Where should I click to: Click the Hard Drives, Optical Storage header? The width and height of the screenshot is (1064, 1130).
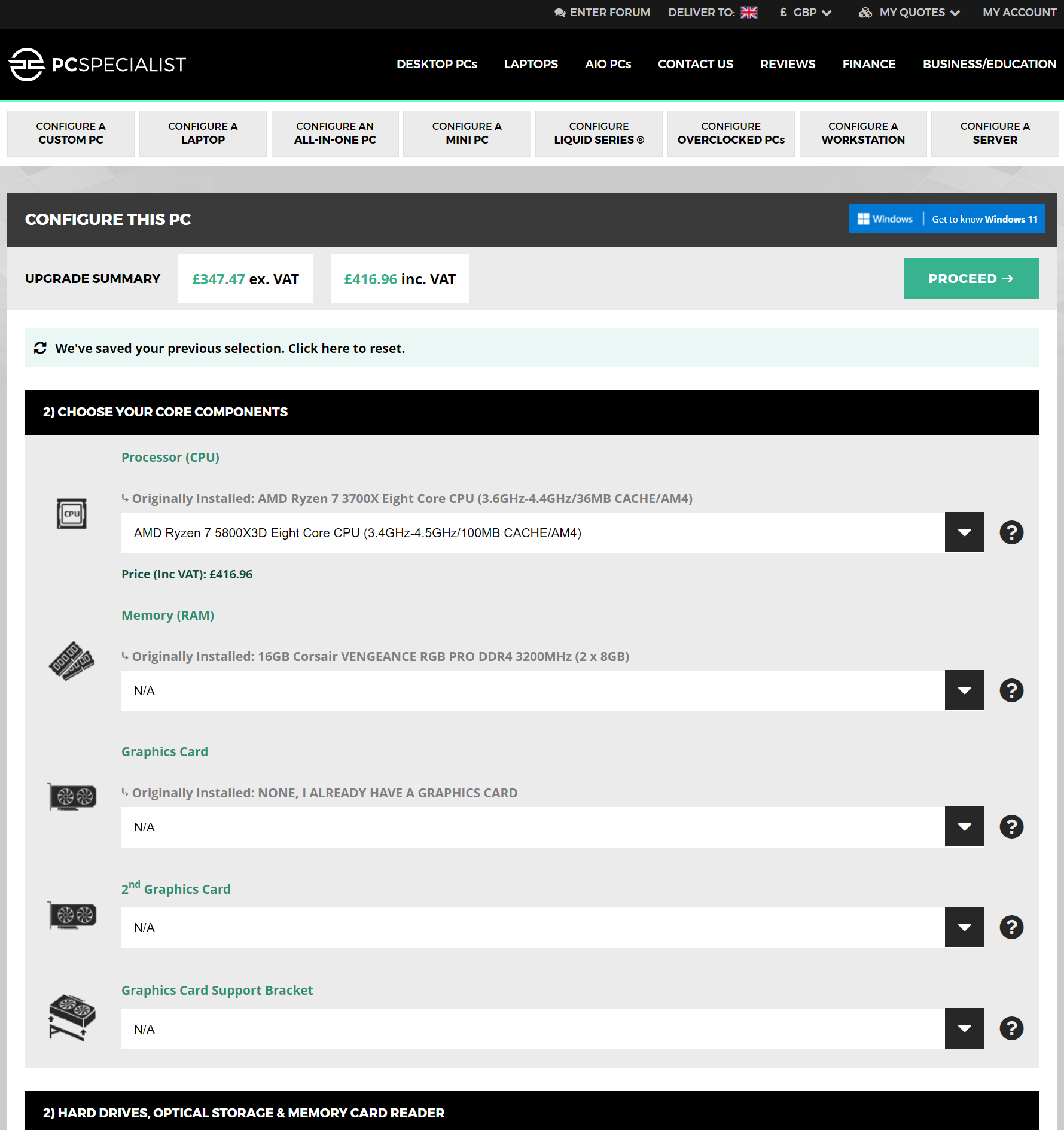click(532, 1110)
